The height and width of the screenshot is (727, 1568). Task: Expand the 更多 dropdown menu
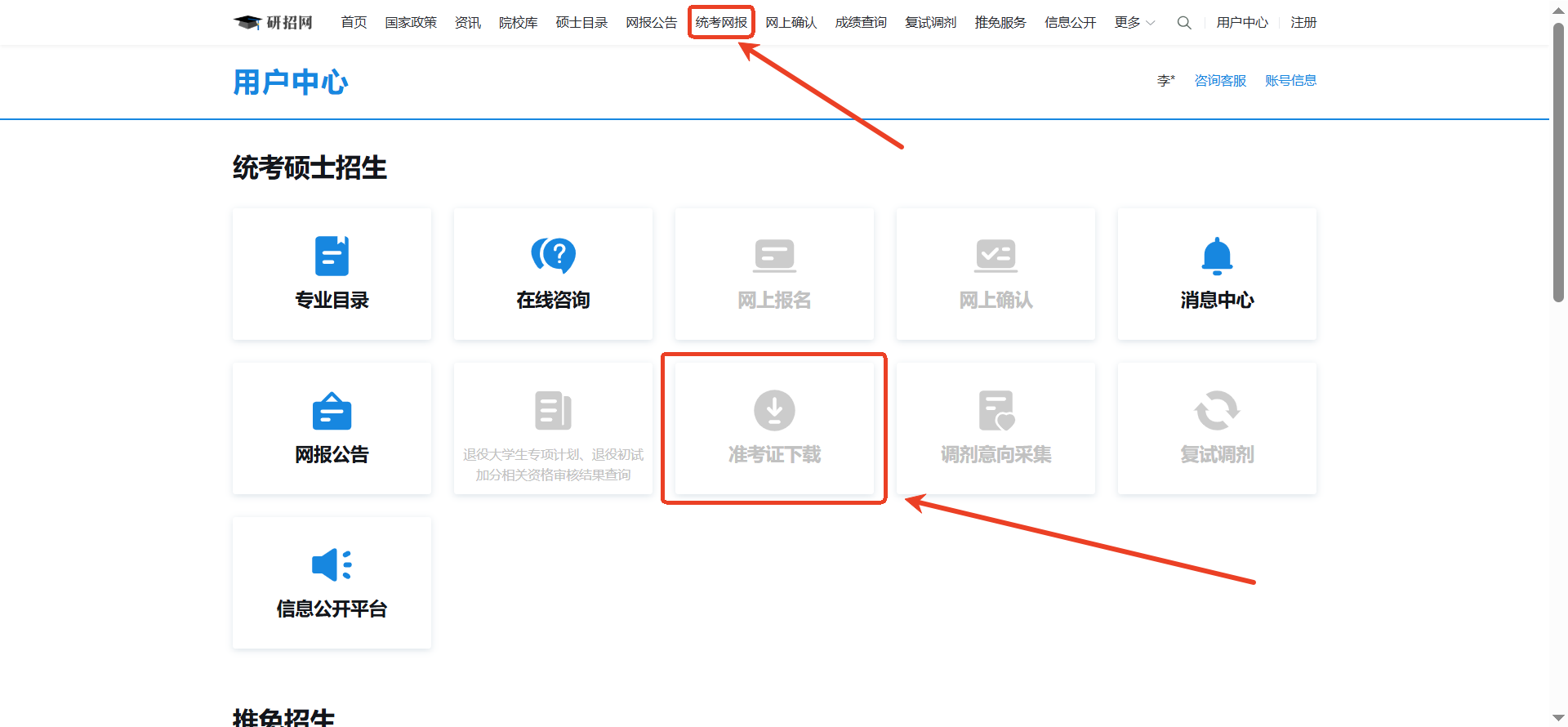[1134, 23]
